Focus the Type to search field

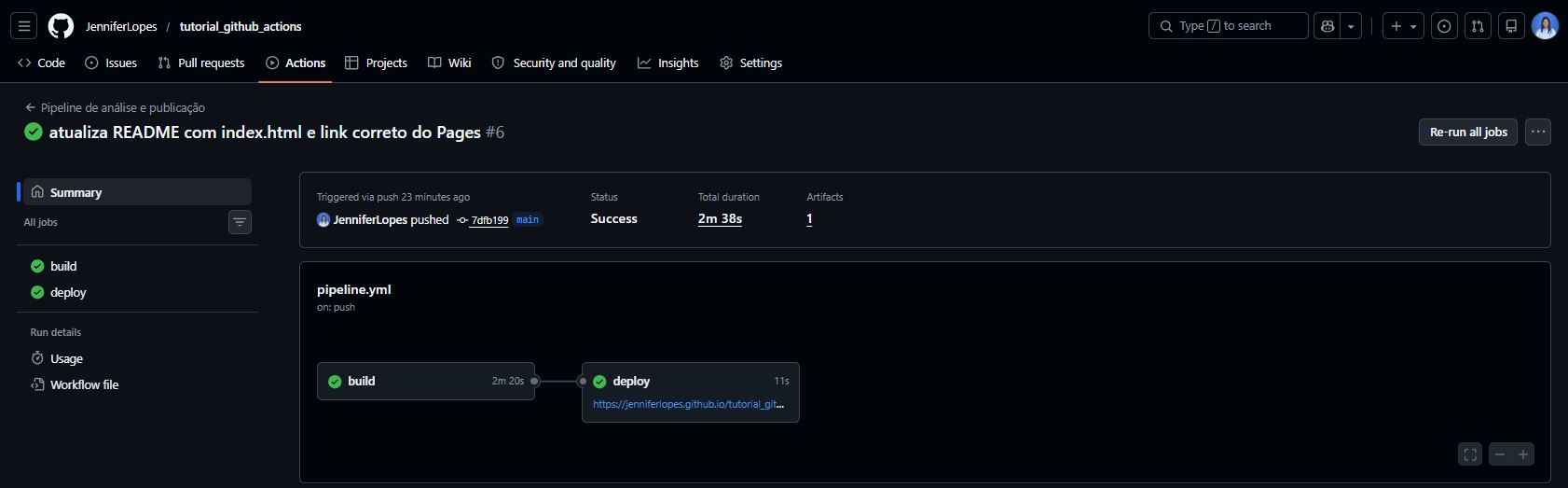click(1228, 26)
